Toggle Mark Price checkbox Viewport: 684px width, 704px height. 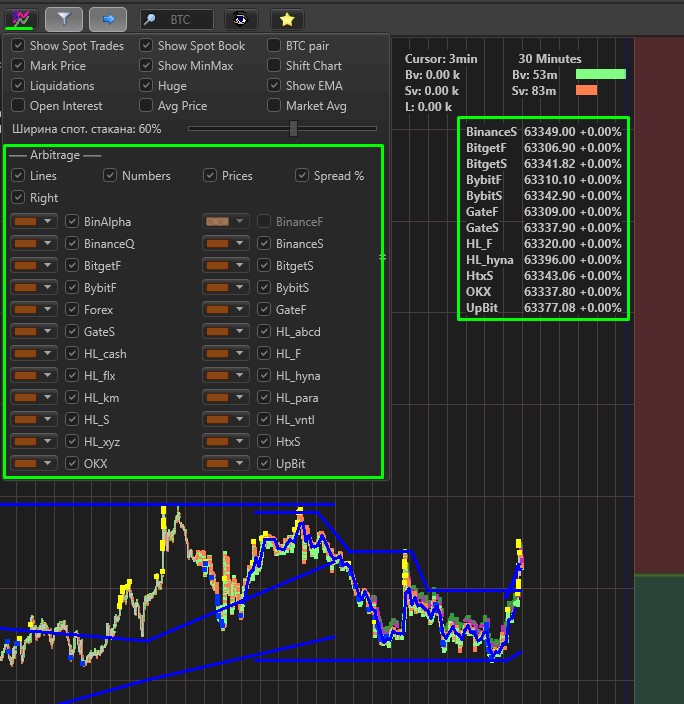tap(18, 66)
